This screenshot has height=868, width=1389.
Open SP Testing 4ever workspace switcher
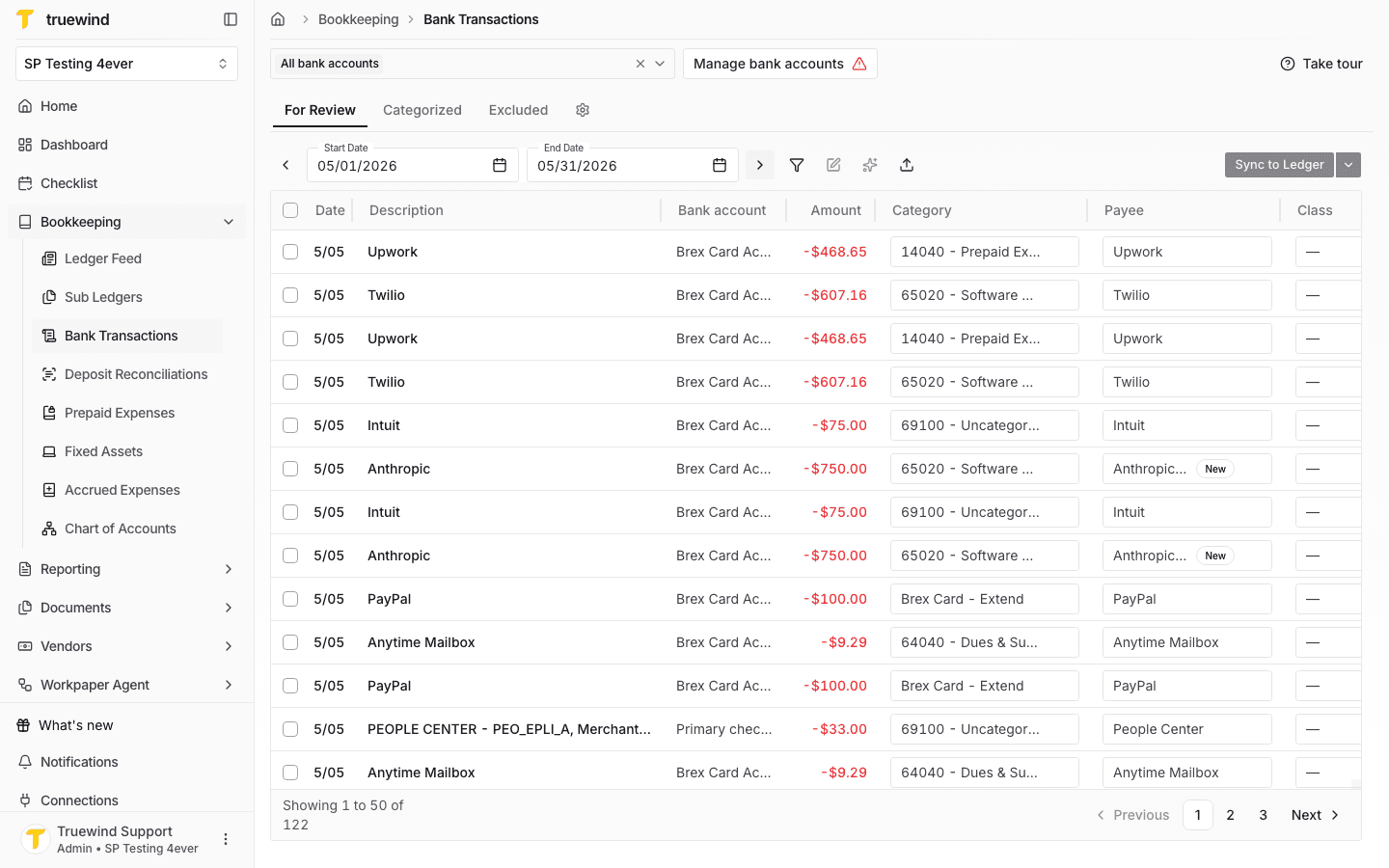126,64
